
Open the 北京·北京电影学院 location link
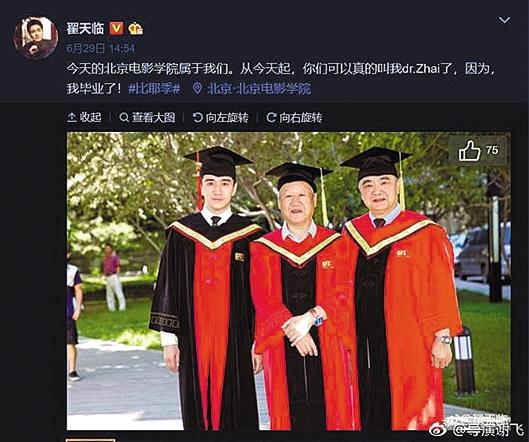click(259, 89)
